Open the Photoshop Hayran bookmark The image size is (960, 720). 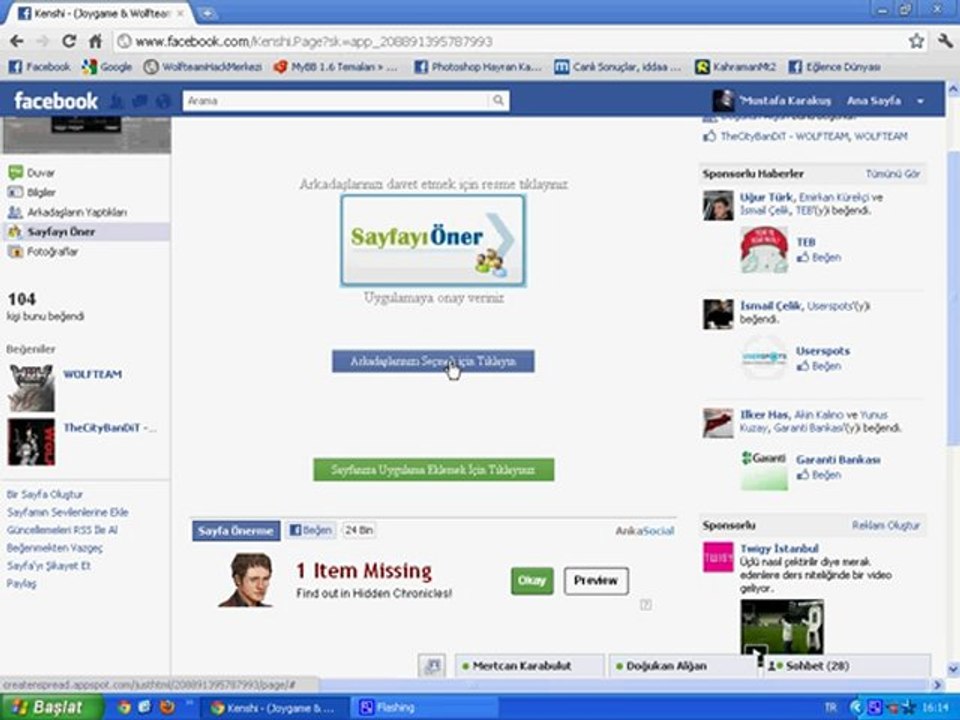[x=478, y=67]
